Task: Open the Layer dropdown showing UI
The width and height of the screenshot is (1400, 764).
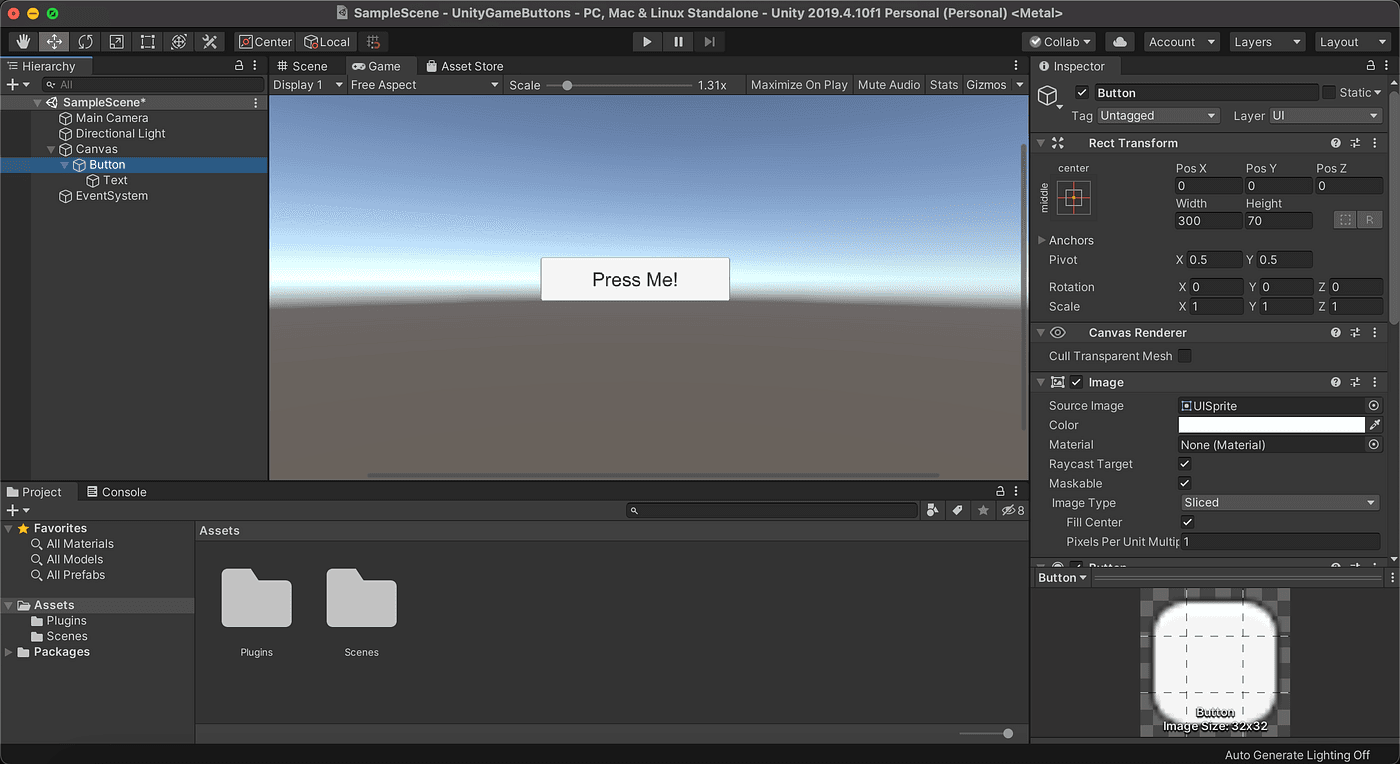Action: [1325, 116]
